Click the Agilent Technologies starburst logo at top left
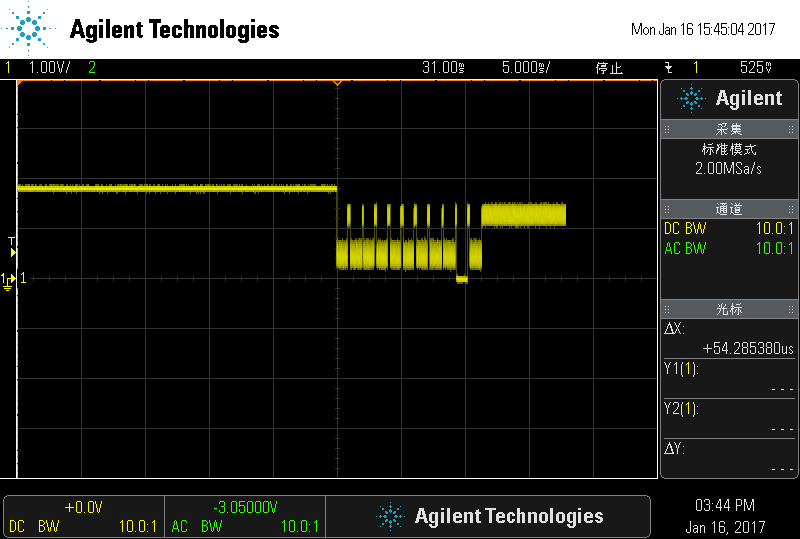 [x=29, y=28]
